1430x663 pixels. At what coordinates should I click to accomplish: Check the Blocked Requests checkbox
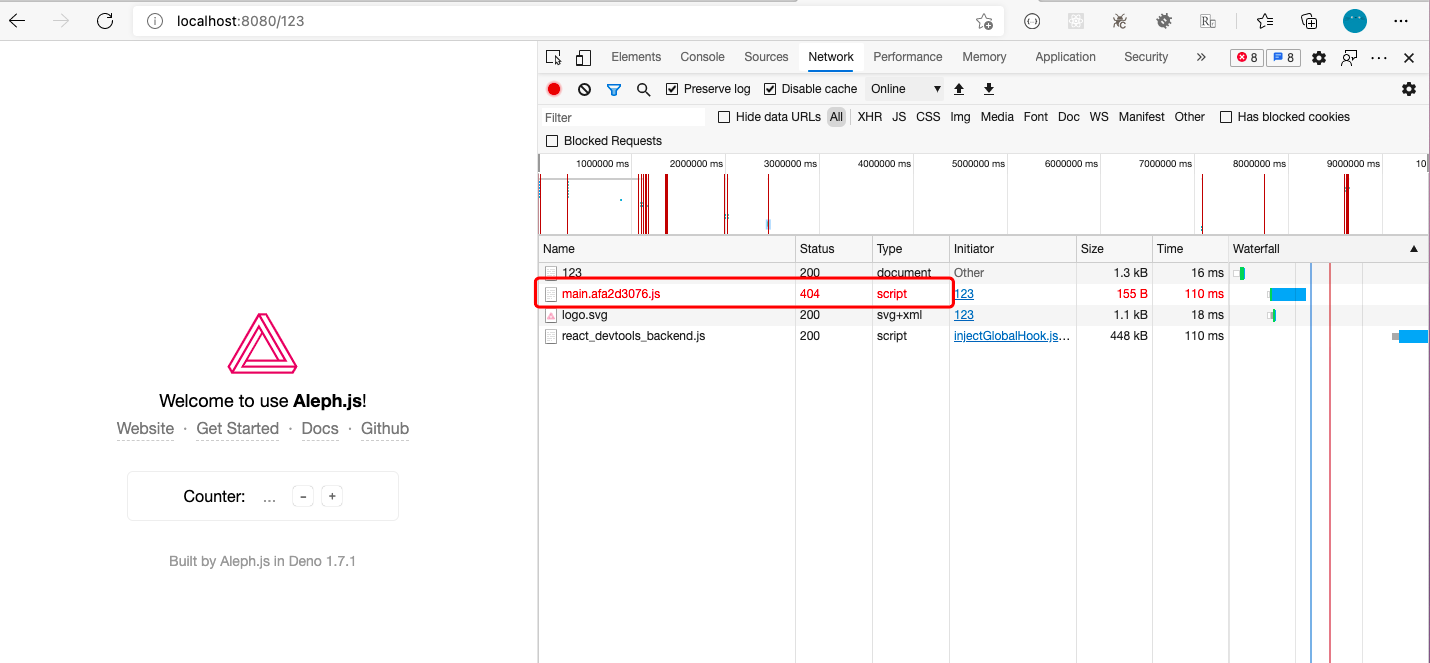coord(552,141)
